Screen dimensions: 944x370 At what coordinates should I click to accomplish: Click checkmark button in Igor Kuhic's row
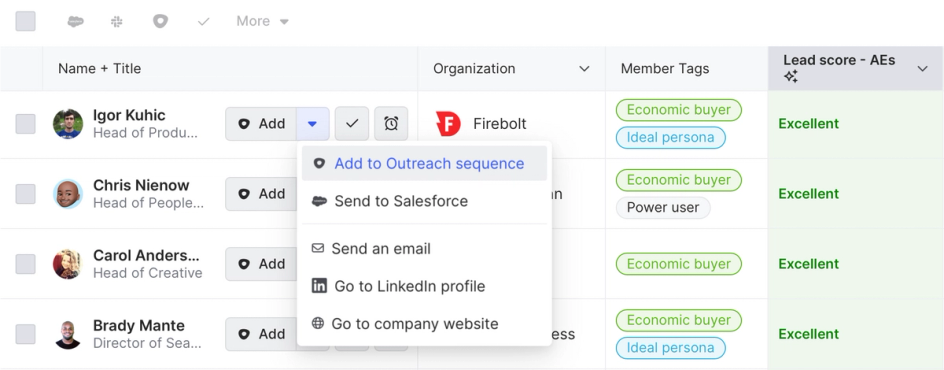[352, 123]
